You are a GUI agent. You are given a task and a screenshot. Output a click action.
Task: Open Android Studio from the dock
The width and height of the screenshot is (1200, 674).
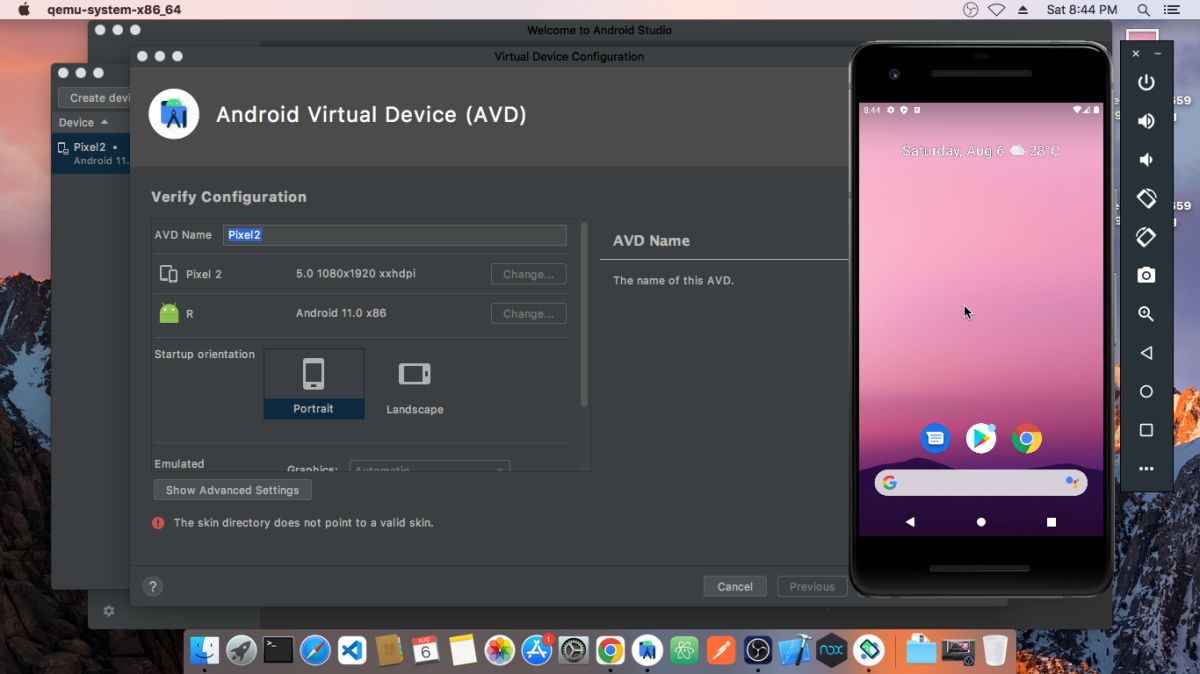pyautogui.click(x=647, y=650)
